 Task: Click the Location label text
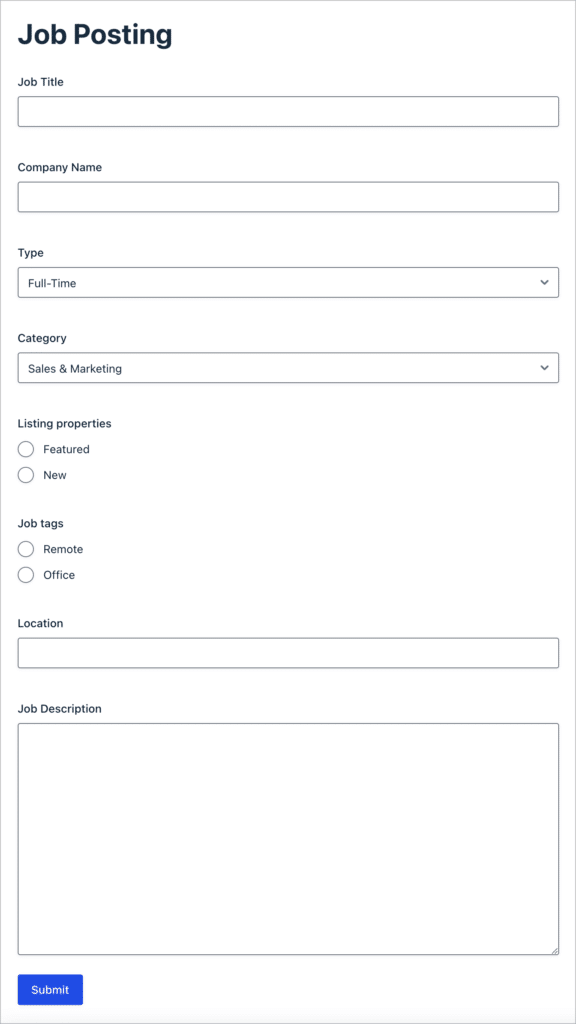[x=40, y=624]
